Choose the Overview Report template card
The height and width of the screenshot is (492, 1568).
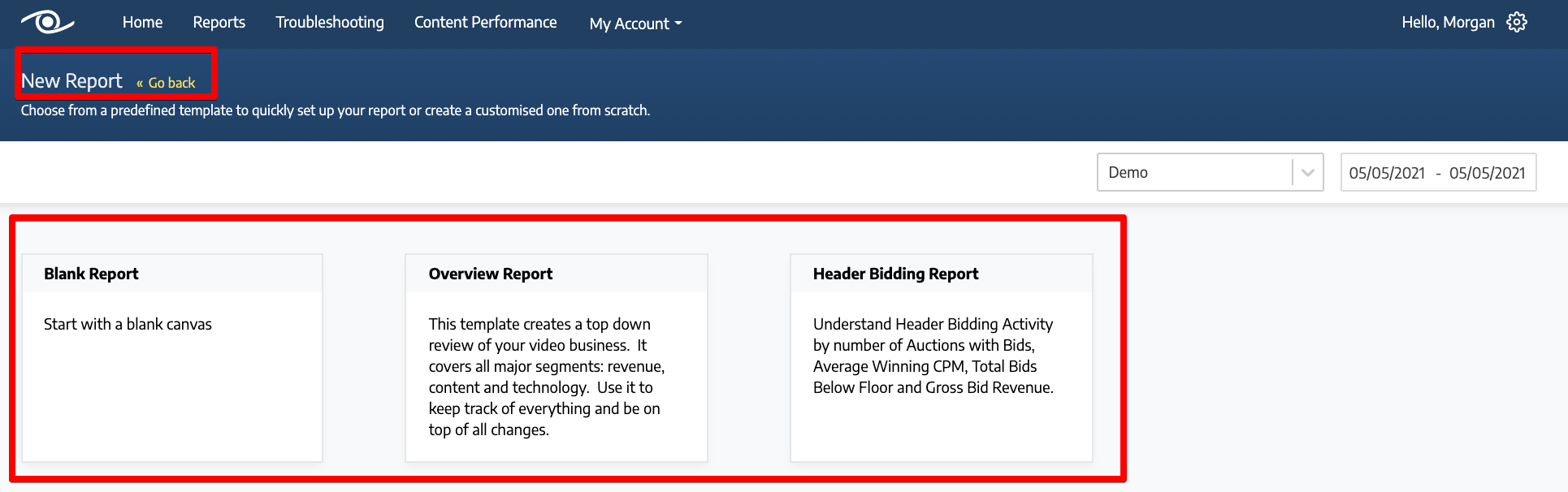(x=557, y=358)
